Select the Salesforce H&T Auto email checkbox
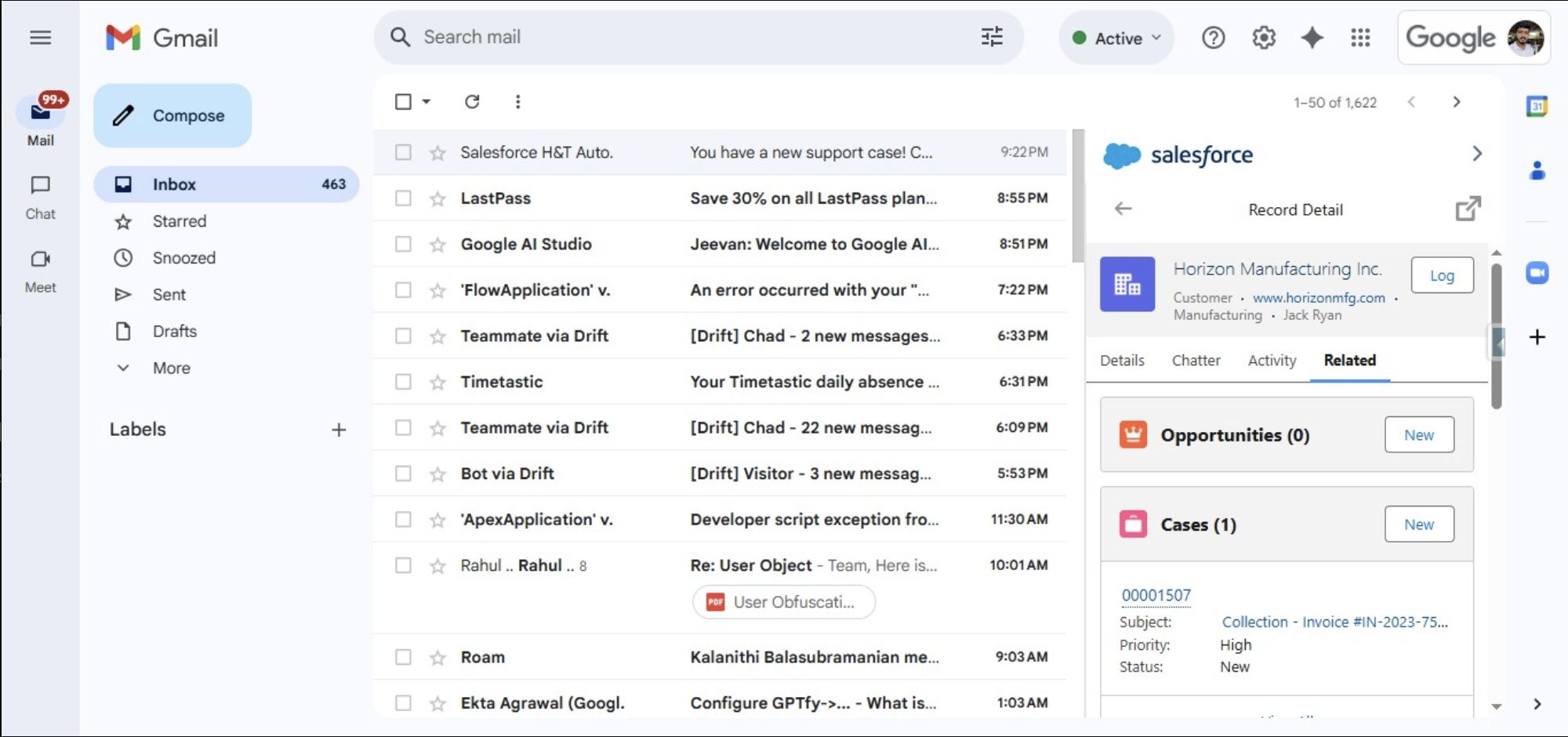This screenshot has width=1568, height=737. (403, 152)
